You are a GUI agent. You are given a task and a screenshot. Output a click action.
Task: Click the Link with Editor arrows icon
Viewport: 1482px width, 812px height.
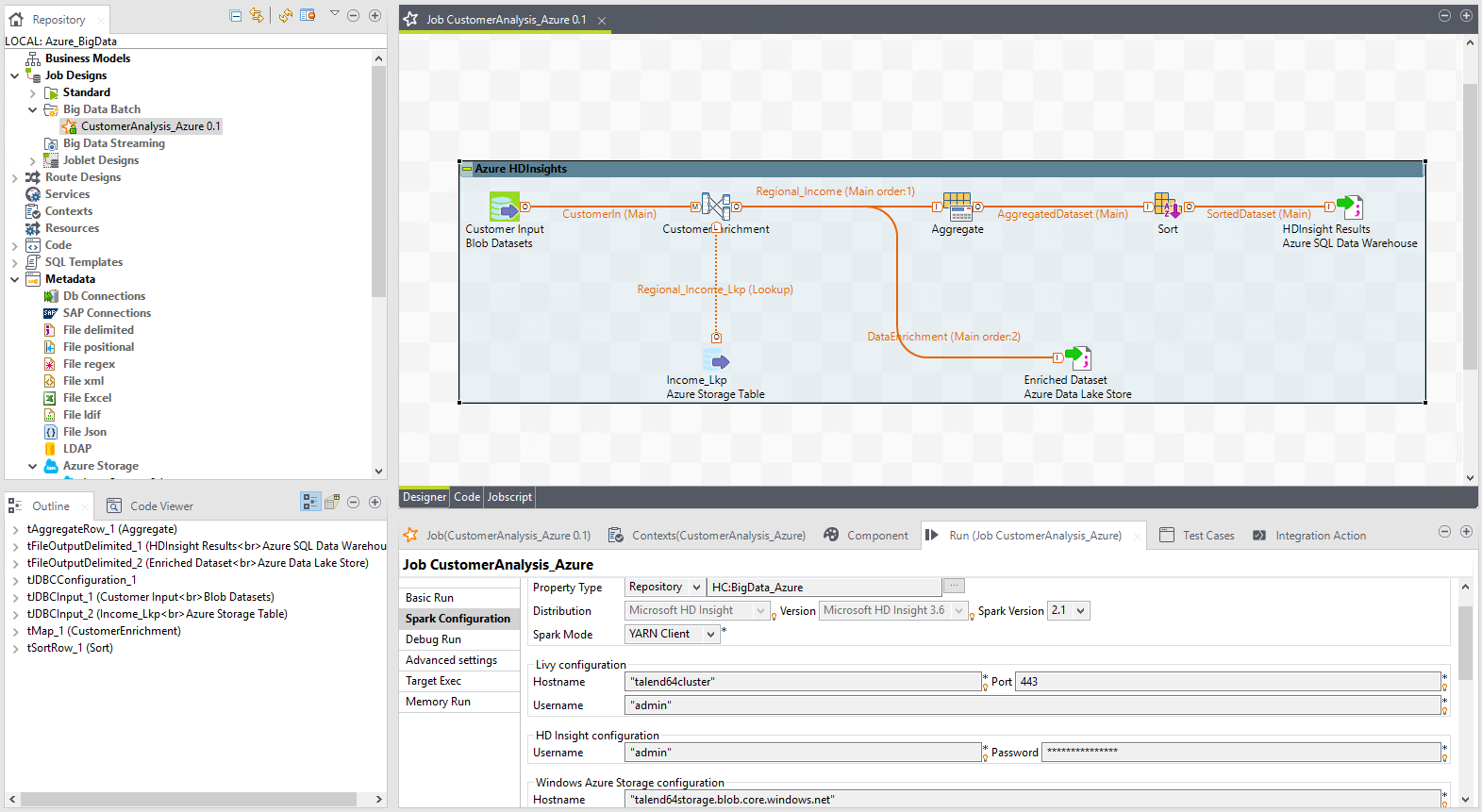coord(257,15)
